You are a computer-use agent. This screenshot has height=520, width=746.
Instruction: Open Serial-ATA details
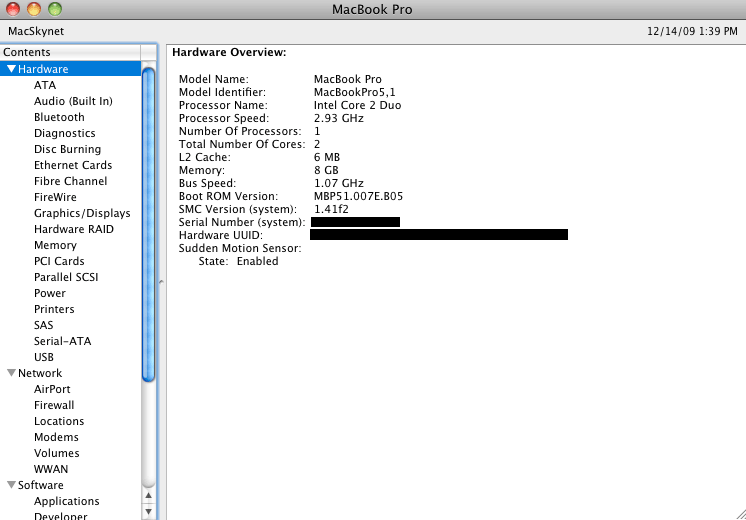click(62, 341)
